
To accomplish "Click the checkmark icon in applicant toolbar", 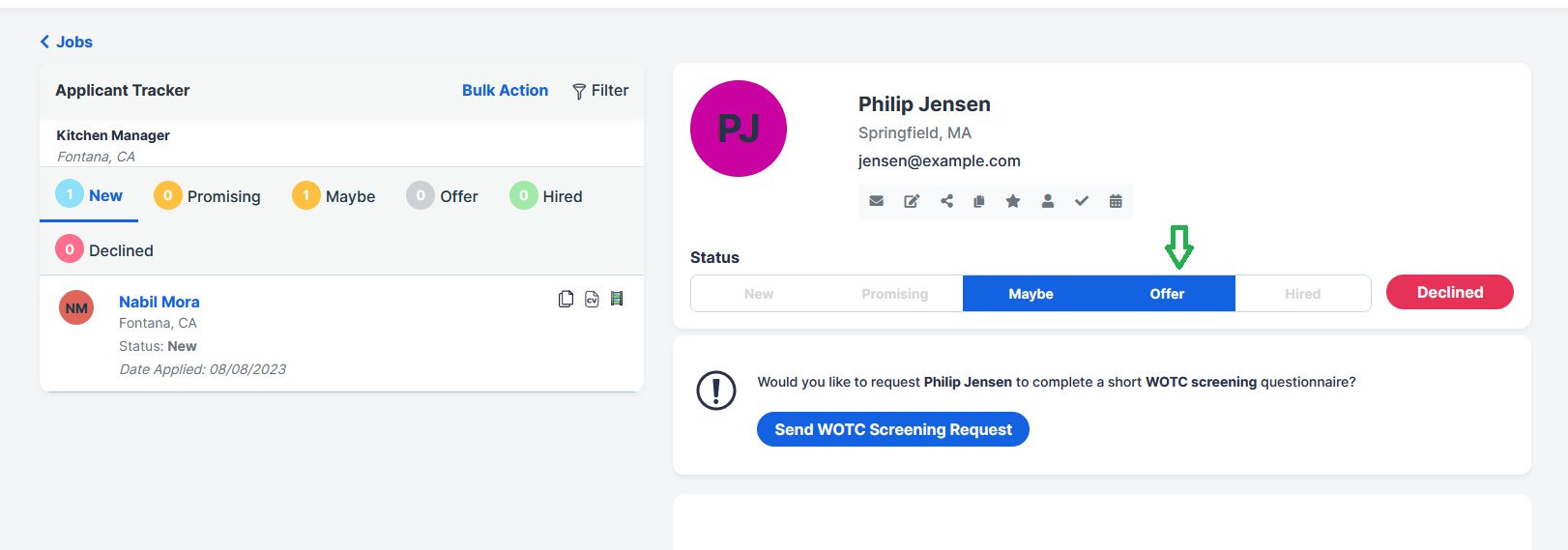I will 1082,201.
